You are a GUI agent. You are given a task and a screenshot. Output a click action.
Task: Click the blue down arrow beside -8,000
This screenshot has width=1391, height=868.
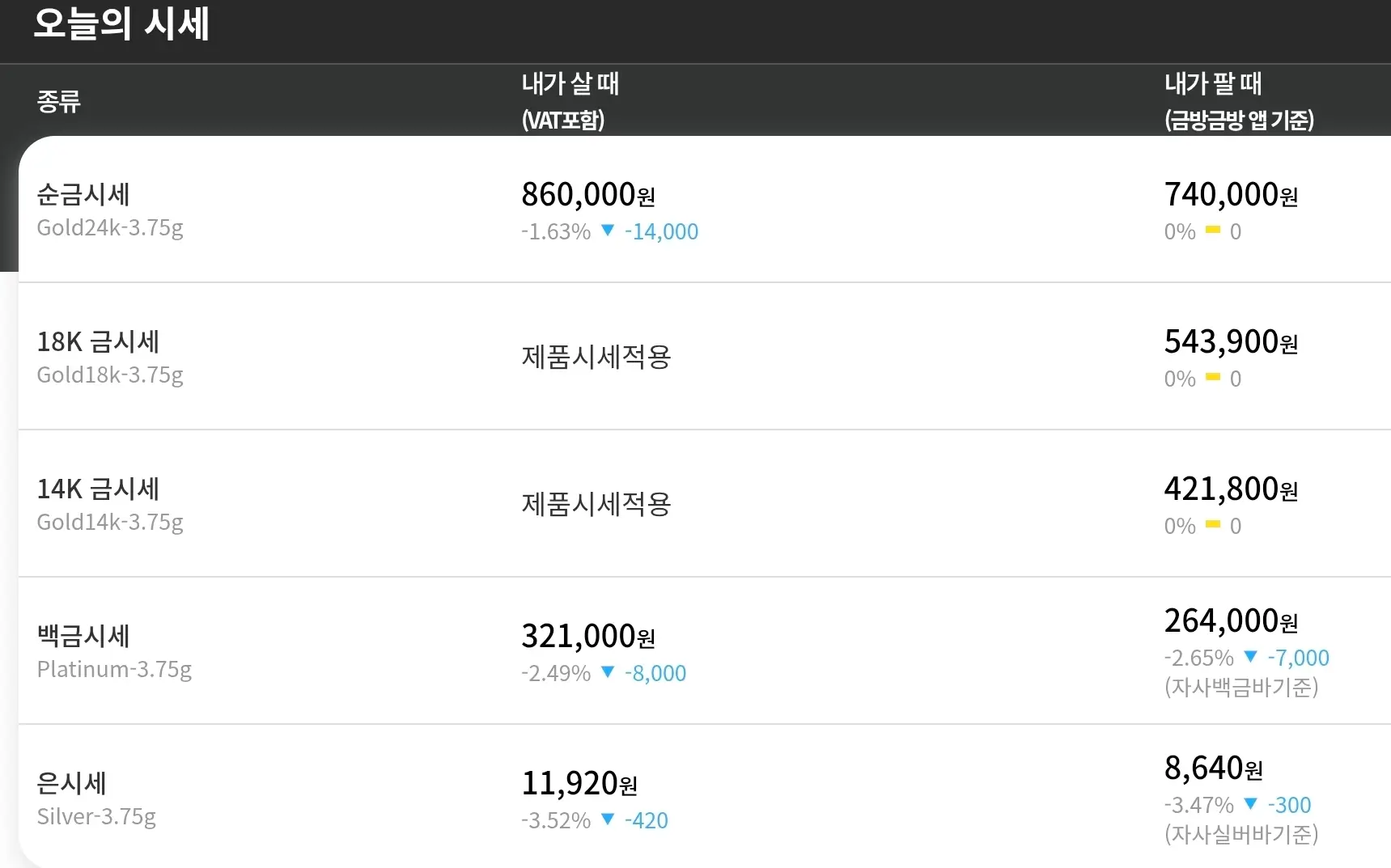[x=608, y=672]
